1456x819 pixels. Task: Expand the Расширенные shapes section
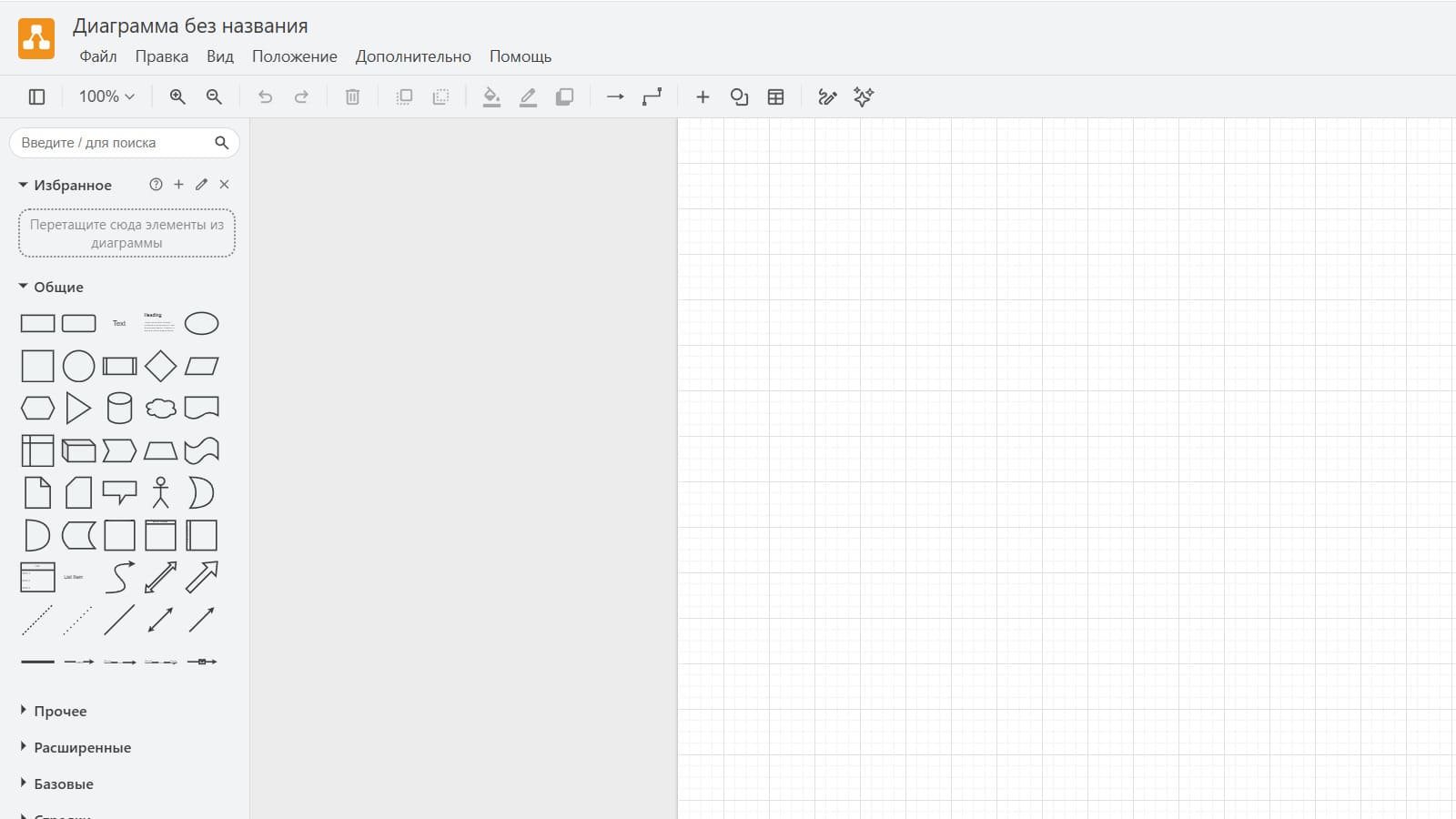[x=82, y=747]
